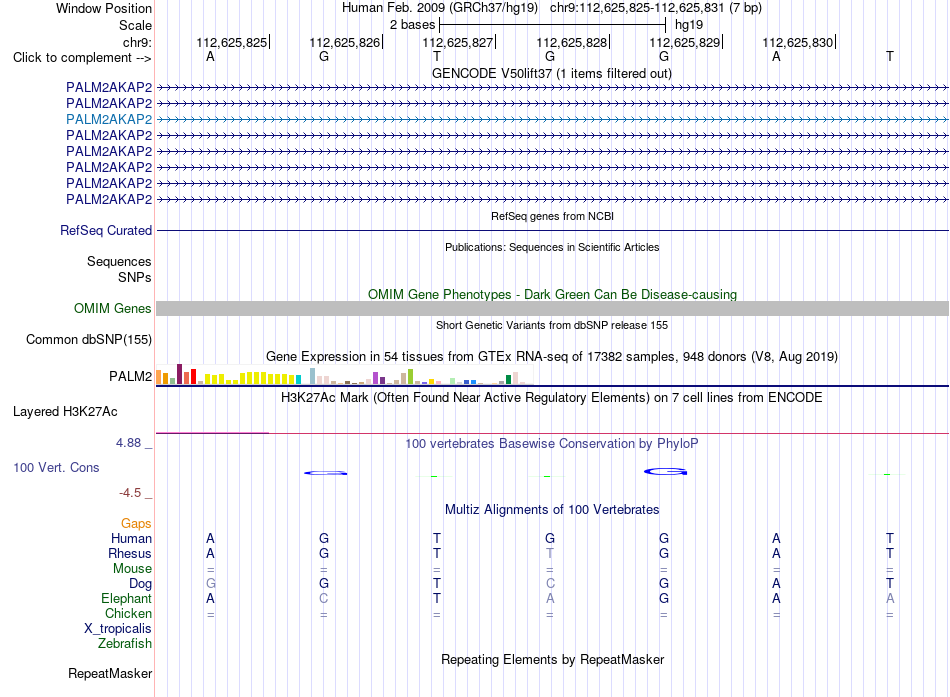Click the orange Gaps row label

click(136, 524)
